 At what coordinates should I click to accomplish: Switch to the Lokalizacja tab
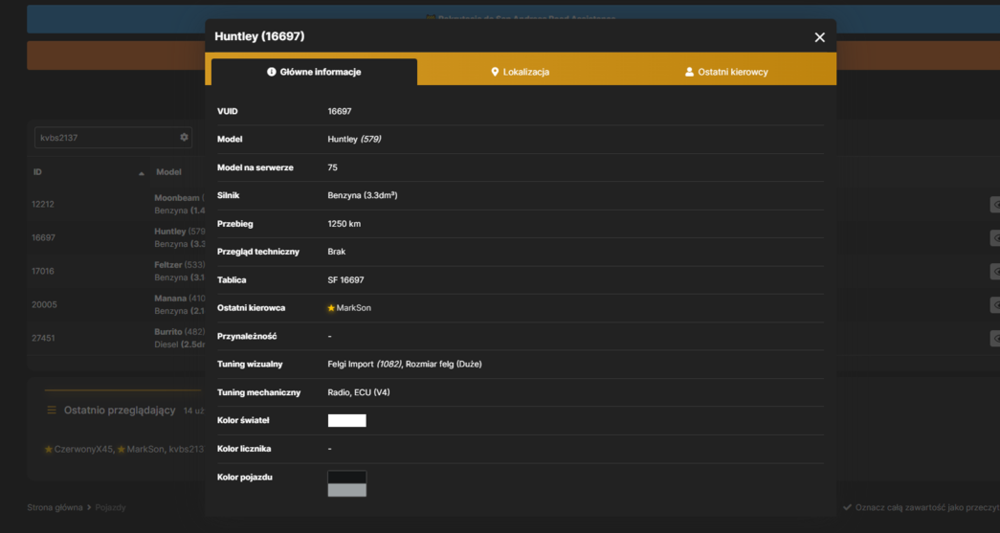coord(520,72)
